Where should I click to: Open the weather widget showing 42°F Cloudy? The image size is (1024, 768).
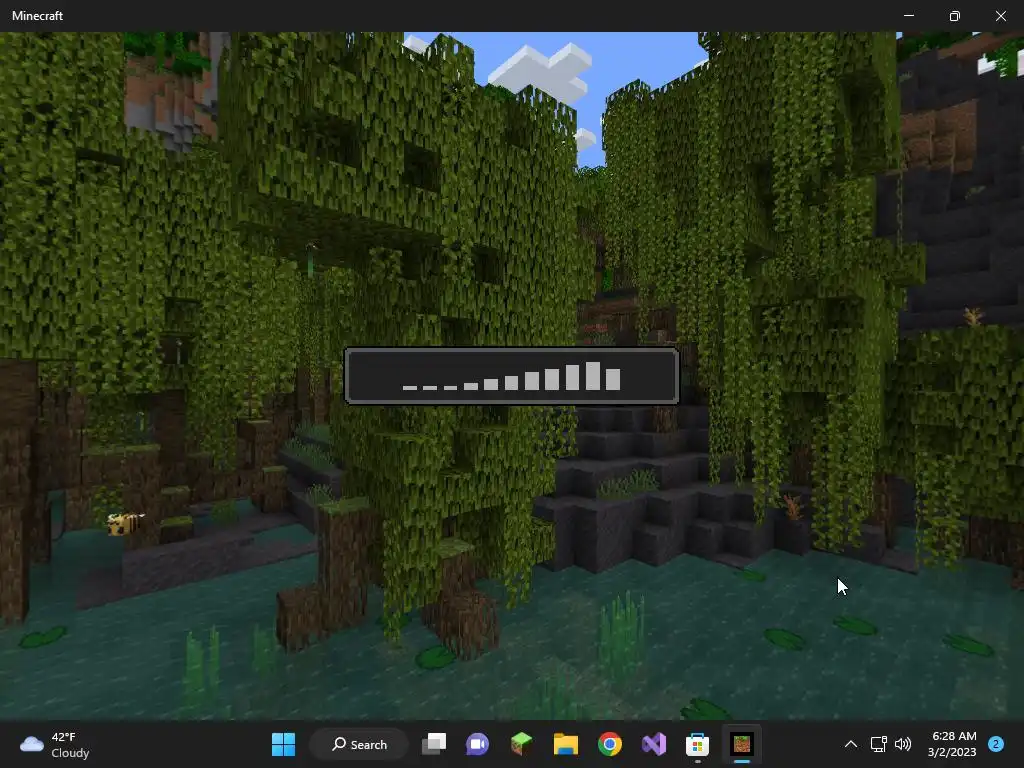pyautogui.click(x=55, y=744)
